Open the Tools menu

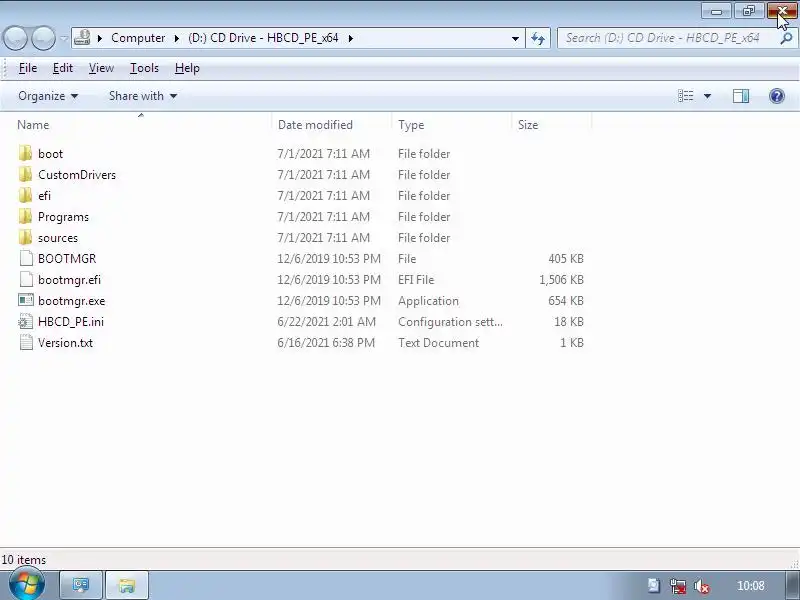[x=144, y=68]
